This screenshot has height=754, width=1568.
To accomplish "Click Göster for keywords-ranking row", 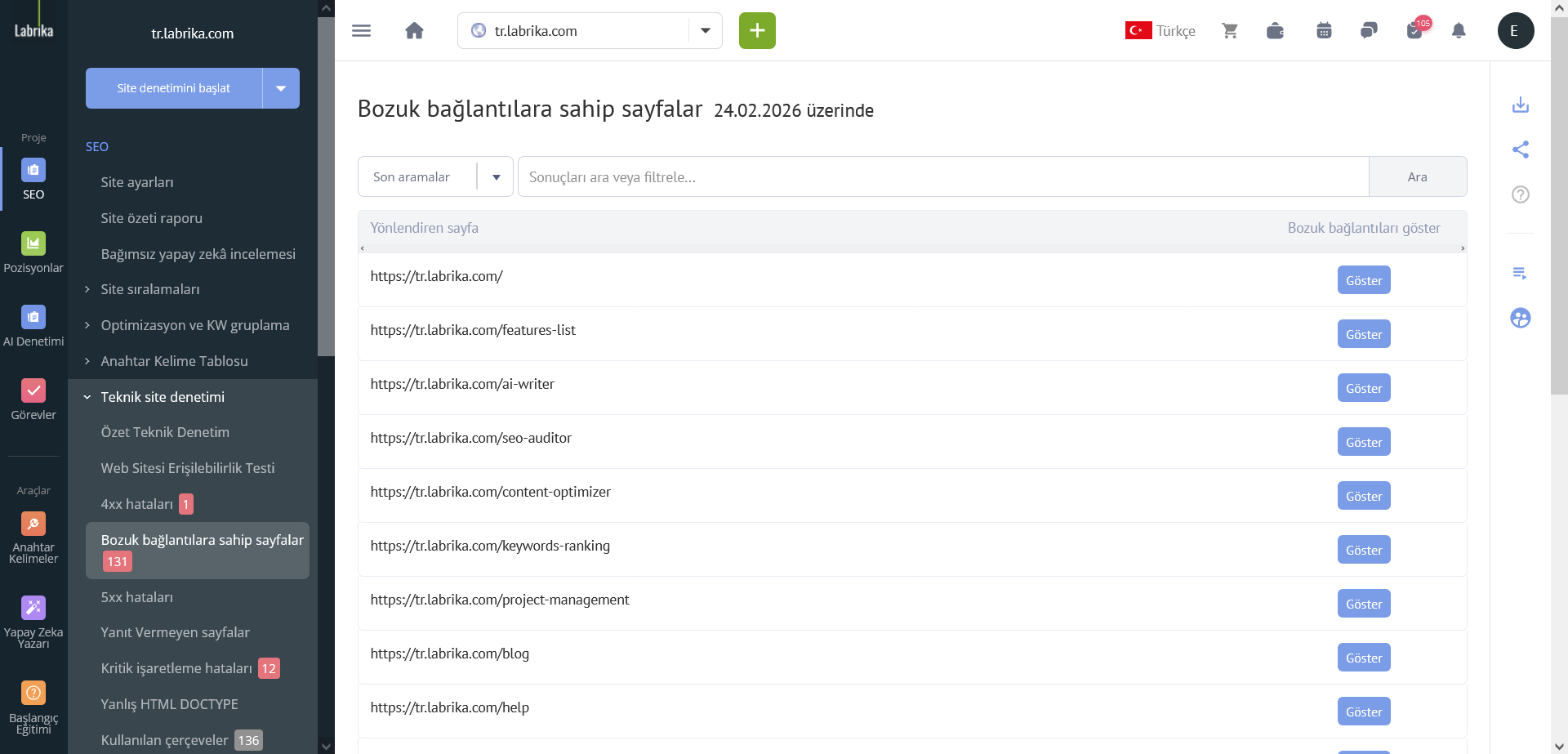I will point(1364,550).
